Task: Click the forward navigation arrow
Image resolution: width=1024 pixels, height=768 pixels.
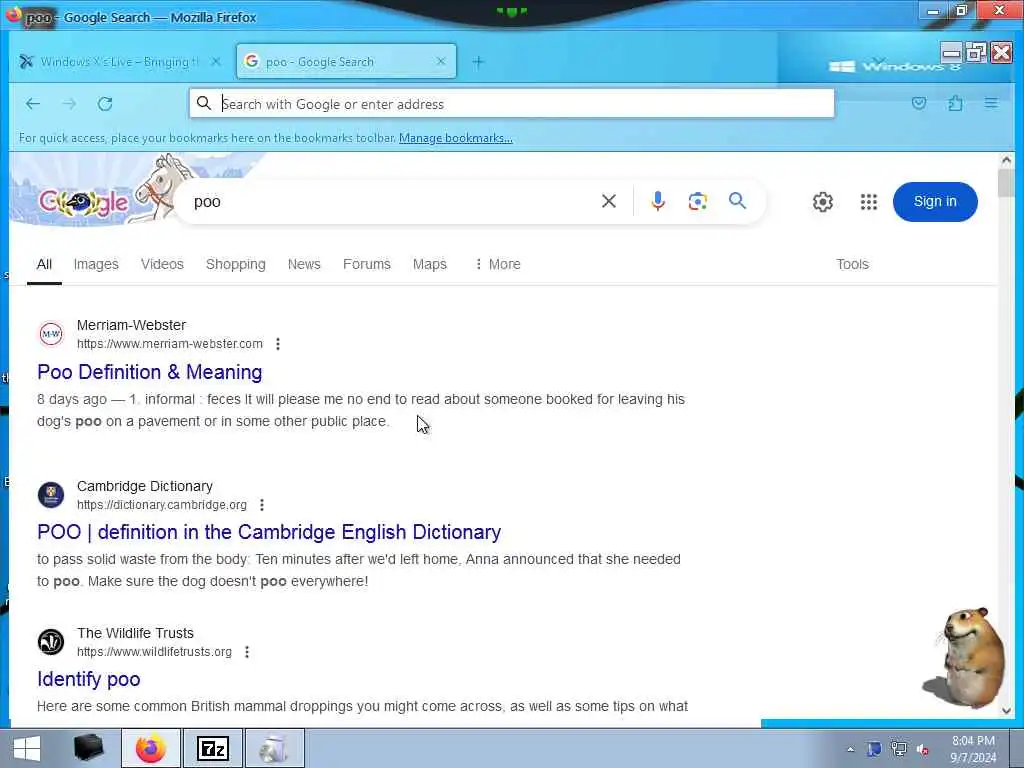Action: tap(69, 103)
